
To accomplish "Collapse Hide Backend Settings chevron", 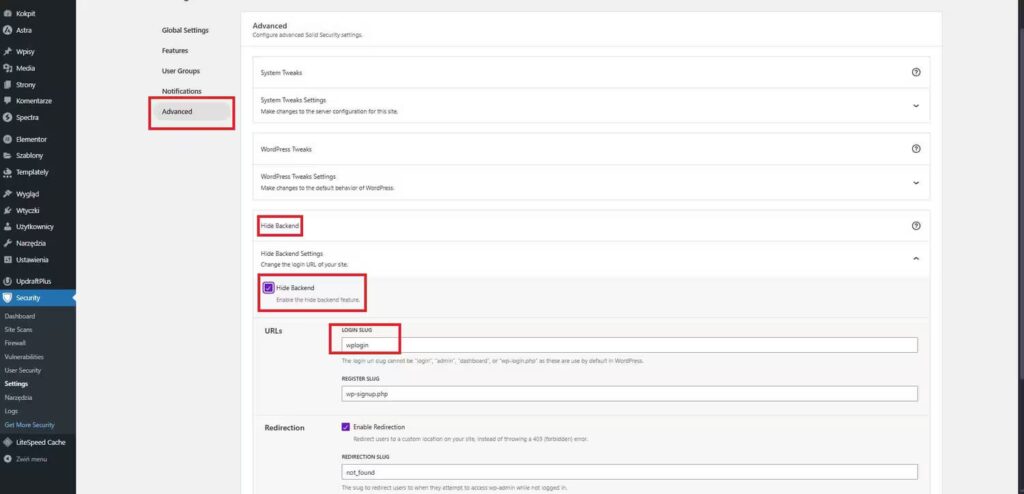I will point(916,259).
